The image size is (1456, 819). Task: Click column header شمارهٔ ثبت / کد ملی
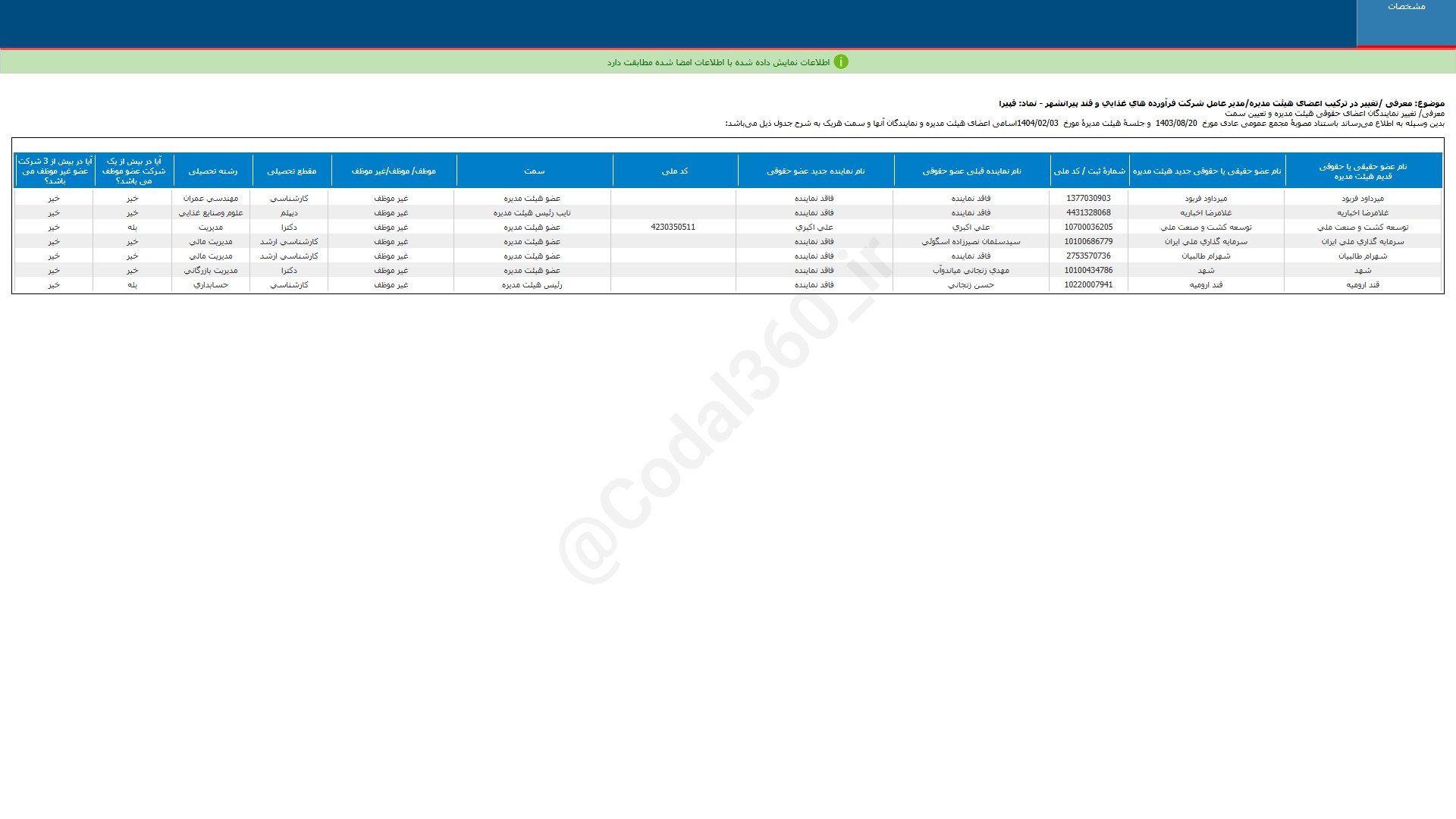pos(1089,171)
